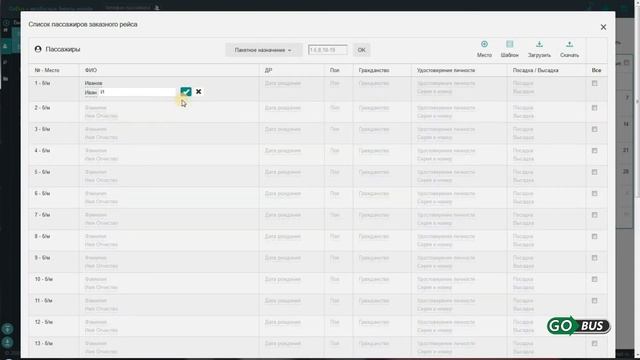Click Посадка field in row 1
The width and height of the screenshot is (640, 360).
click(523, 83)
